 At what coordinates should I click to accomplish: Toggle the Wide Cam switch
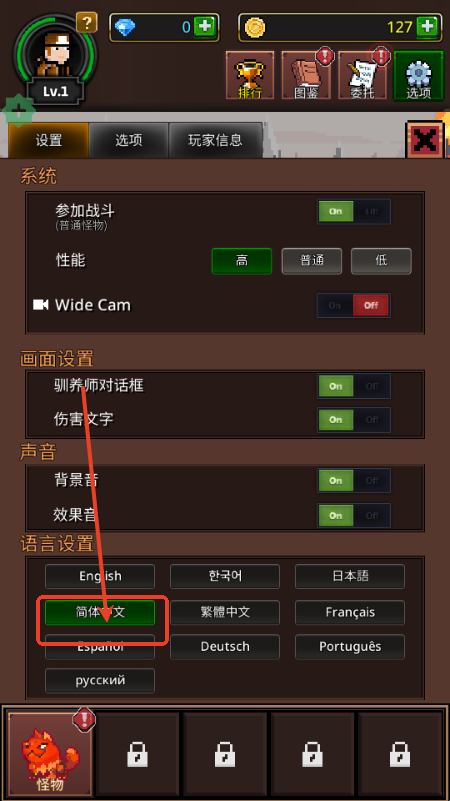click(354, 305)
